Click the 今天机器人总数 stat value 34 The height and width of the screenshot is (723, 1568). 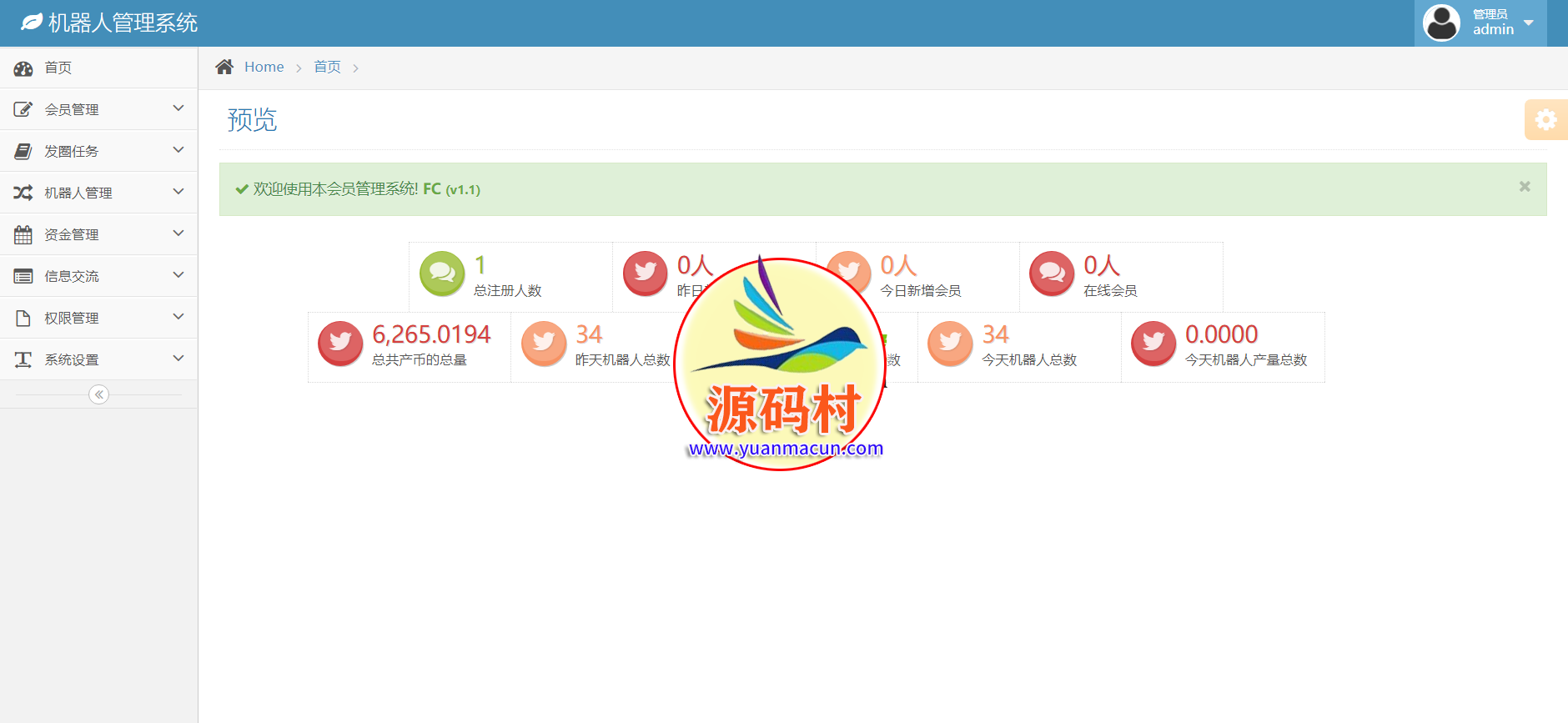pyautogui.click(x=995, y=334)
